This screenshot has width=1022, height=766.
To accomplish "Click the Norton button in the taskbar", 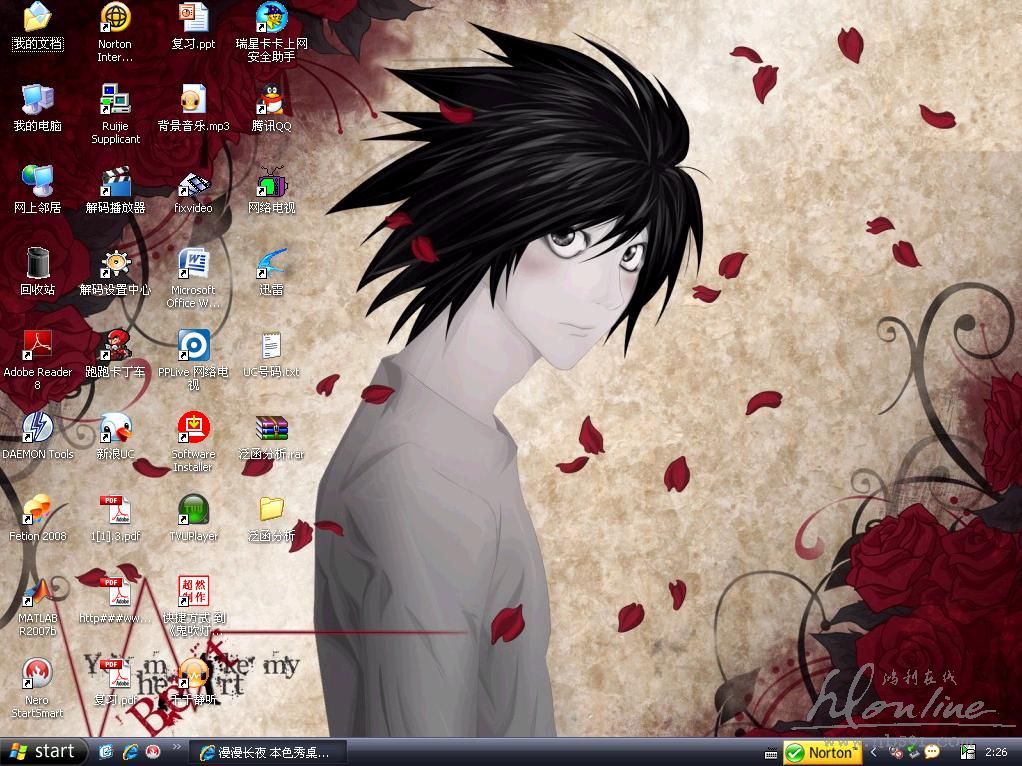I will pos(821,752).
